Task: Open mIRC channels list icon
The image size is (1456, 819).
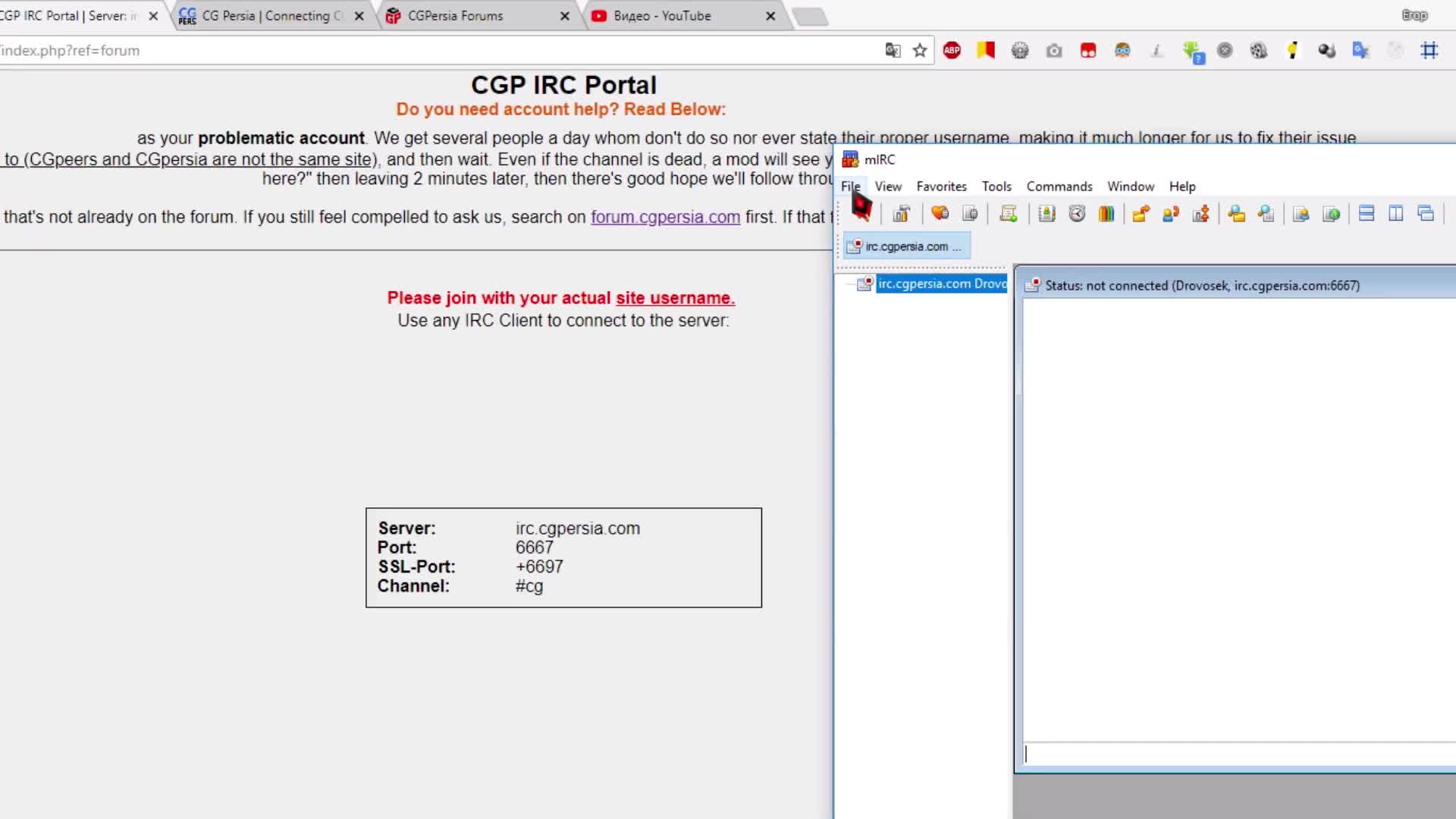Action: [970, 214]
